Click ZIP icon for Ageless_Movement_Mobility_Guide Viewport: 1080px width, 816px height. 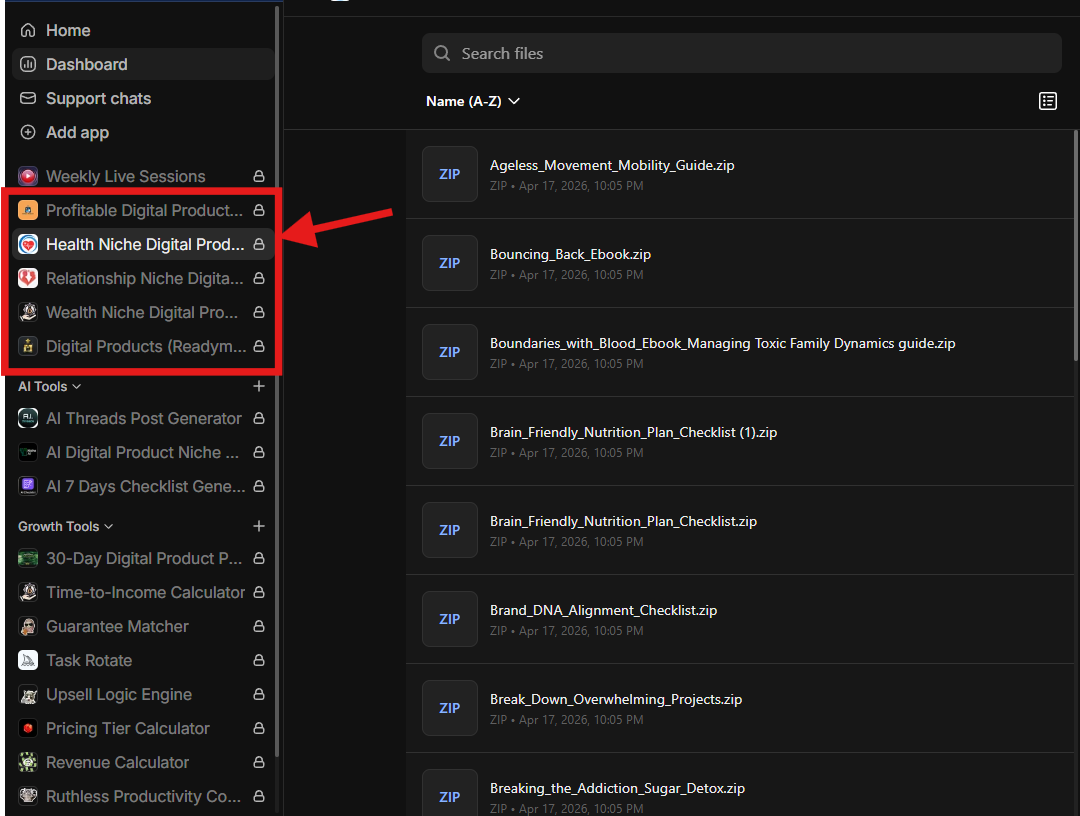(x=450, y=174)
